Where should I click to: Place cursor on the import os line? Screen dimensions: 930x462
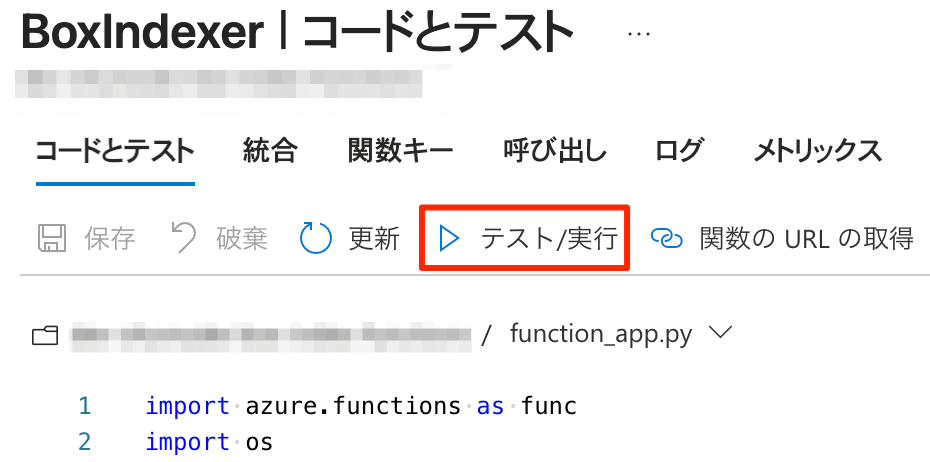click(x=209, y=442)
